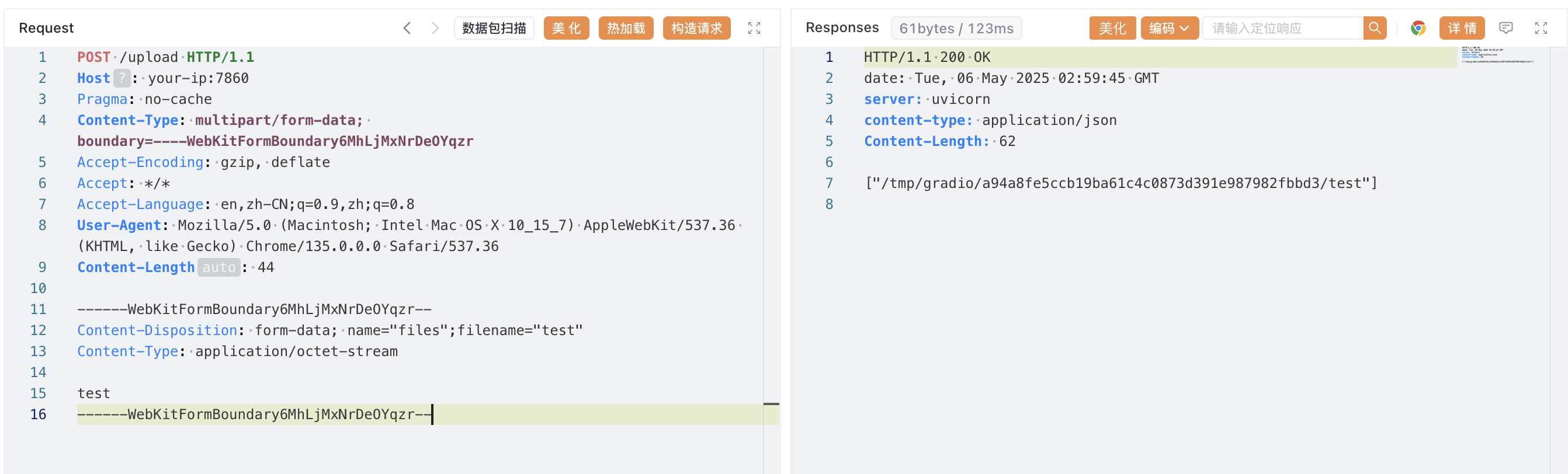Focus the response locate search field

click(x=1282, y=28)
